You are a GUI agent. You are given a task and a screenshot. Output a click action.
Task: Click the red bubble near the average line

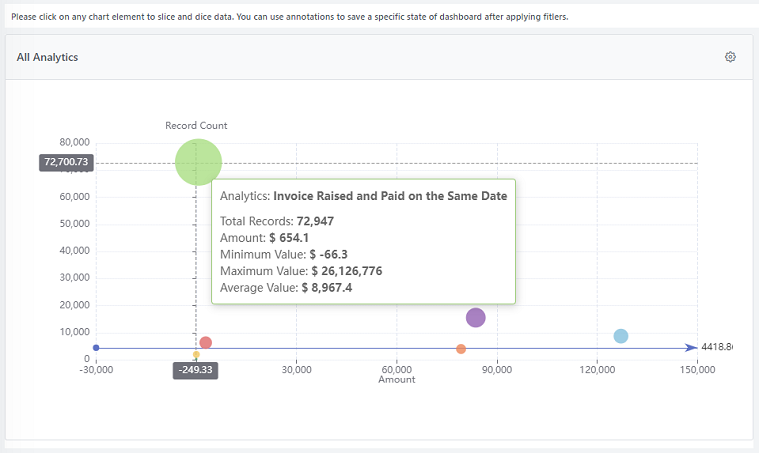205,343
